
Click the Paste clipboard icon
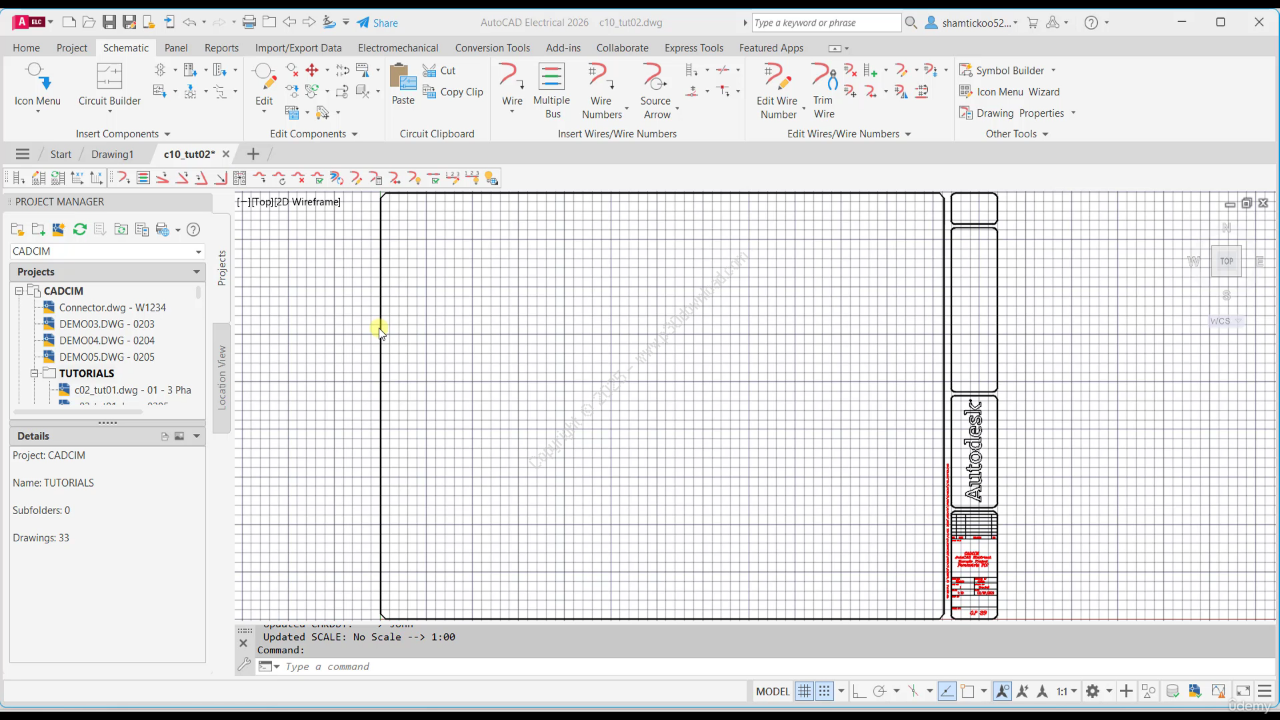point(403,84)
